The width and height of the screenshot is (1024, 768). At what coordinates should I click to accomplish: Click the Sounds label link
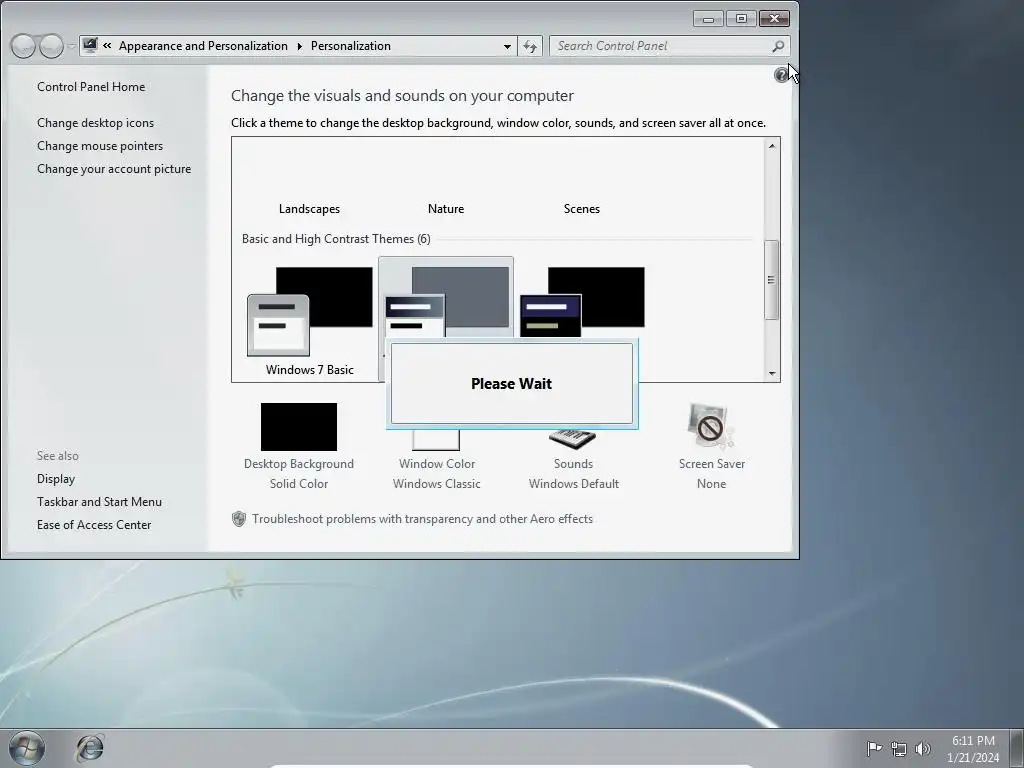coord(573,464)
